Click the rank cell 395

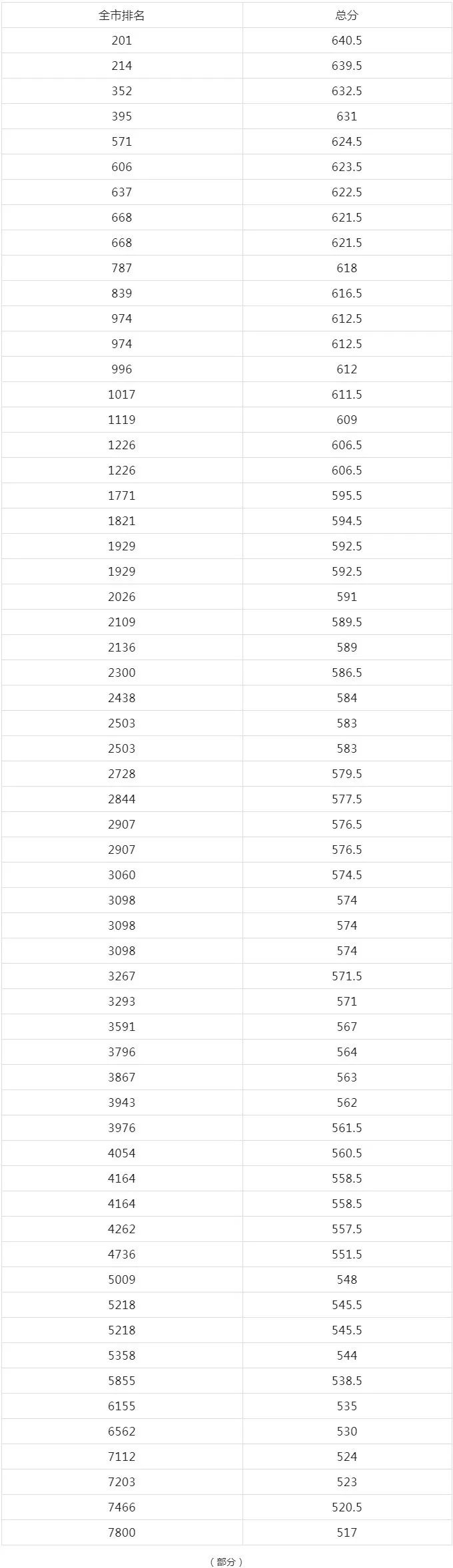click(x=122, y=116)
